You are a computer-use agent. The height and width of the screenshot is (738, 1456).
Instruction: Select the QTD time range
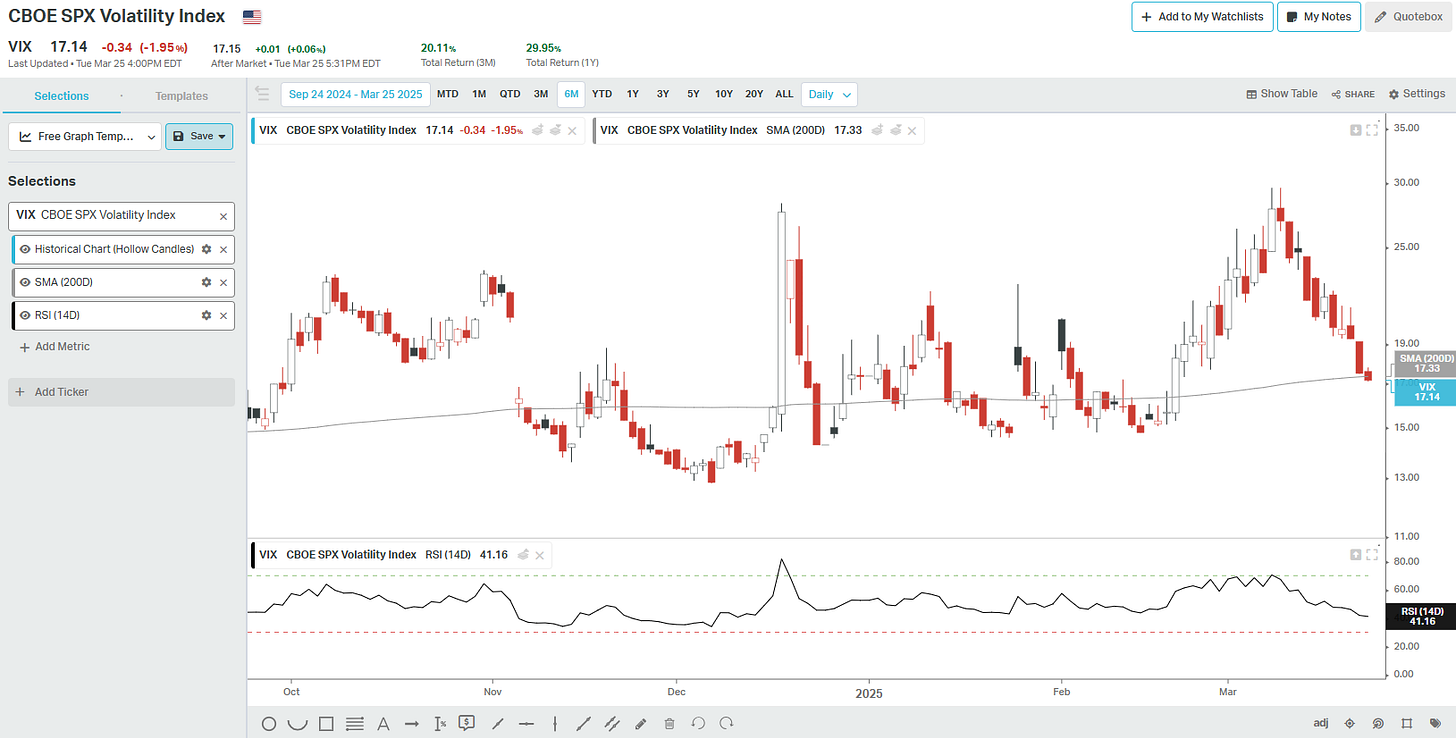510,94
